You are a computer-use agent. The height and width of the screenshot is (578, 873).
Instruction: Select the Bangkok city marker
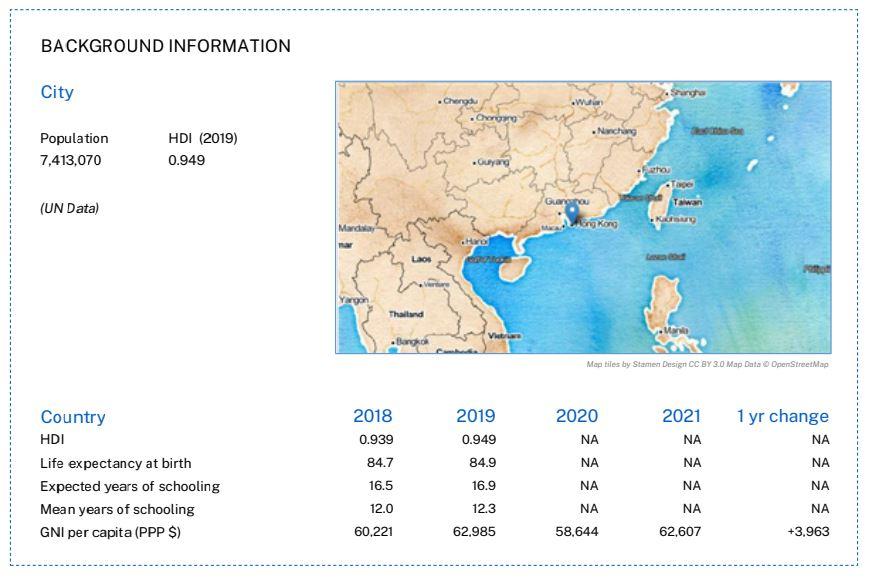394,342
